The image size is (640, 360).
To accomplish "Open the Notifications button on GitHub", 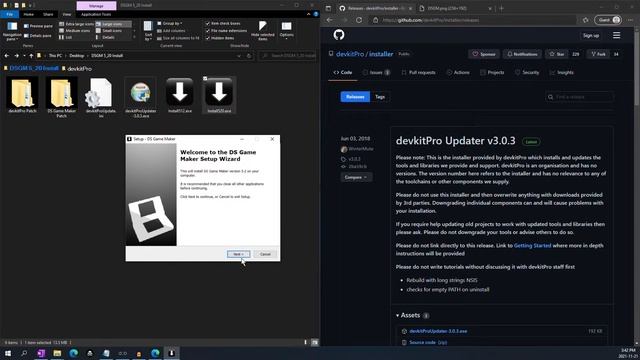I will click(x=522, y=54).
